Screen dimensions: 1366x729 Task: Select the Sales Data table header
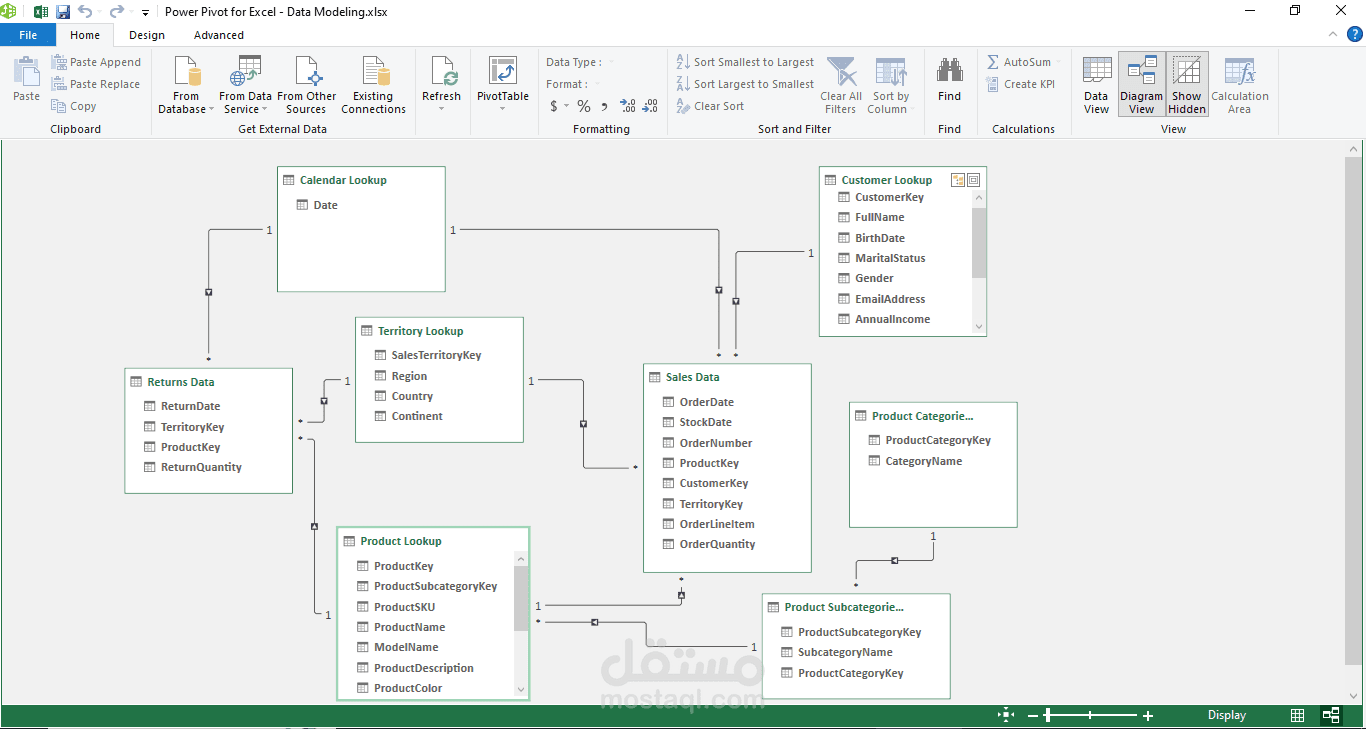coord(727,377)
